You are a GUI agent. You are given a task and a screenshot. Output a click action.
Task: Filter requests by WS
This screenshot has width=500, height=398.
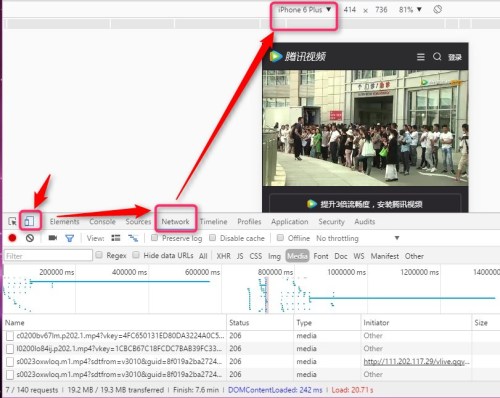(359, 256)
